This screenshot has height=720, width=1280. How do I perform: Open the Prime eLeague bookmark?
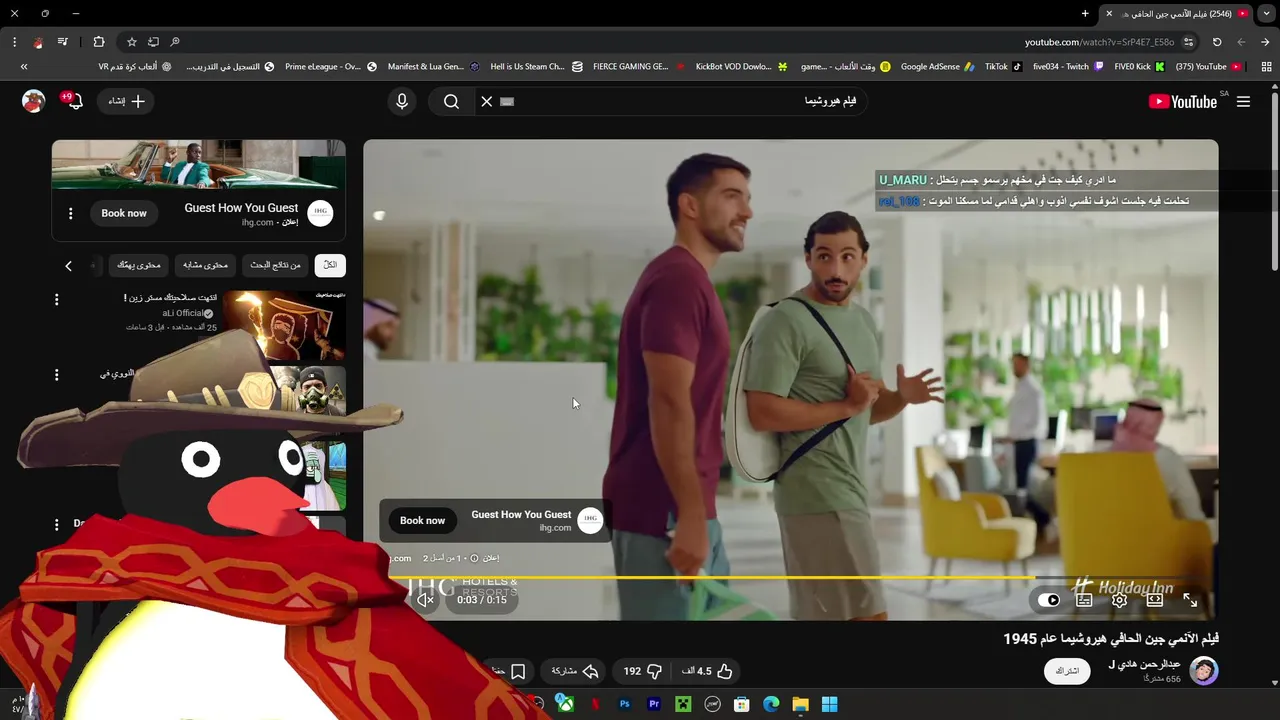[331, 67]
